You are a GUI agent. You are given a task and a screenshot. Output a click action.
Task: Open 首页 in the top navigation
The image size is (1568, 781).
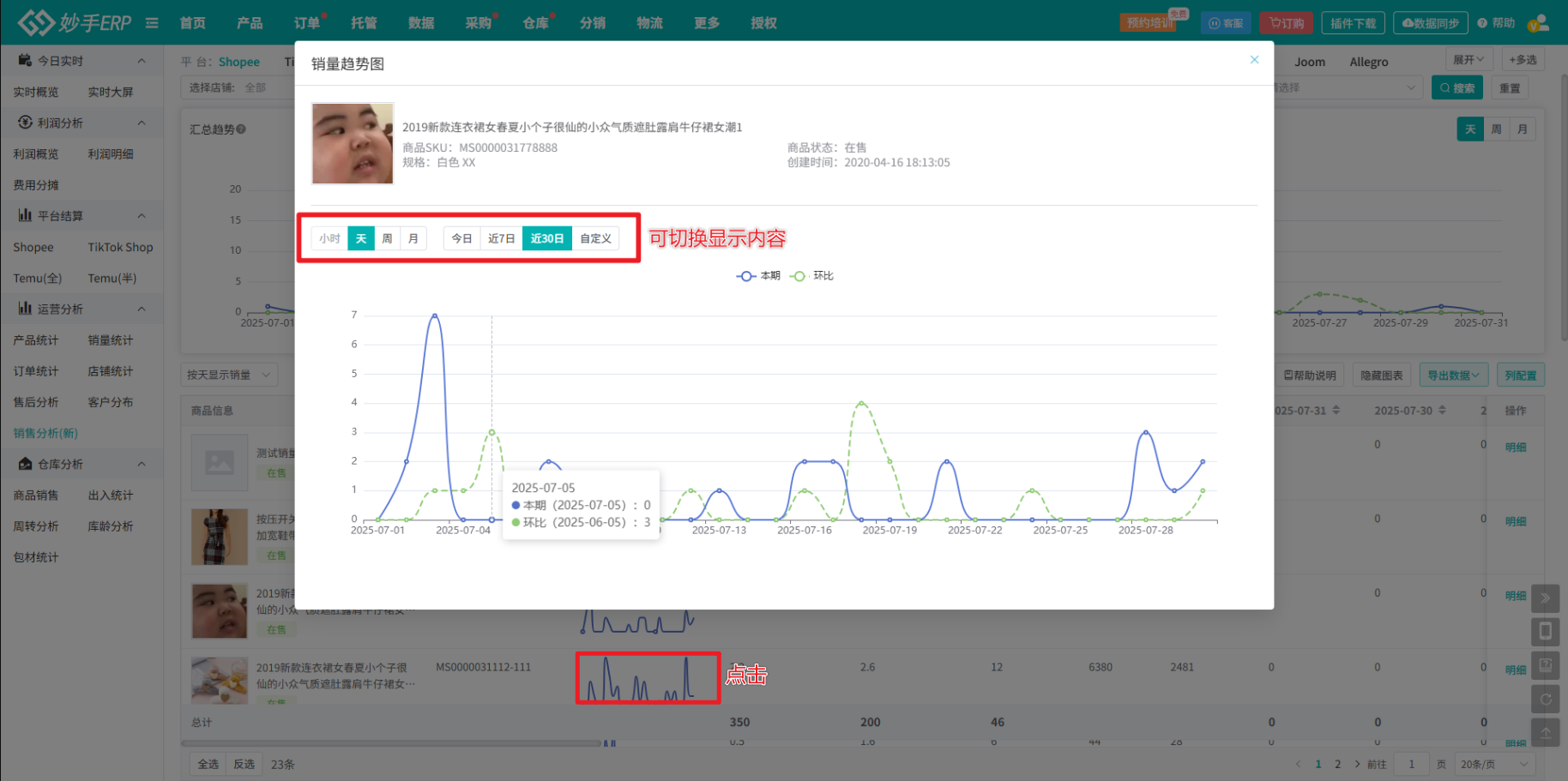click(193, 23)
